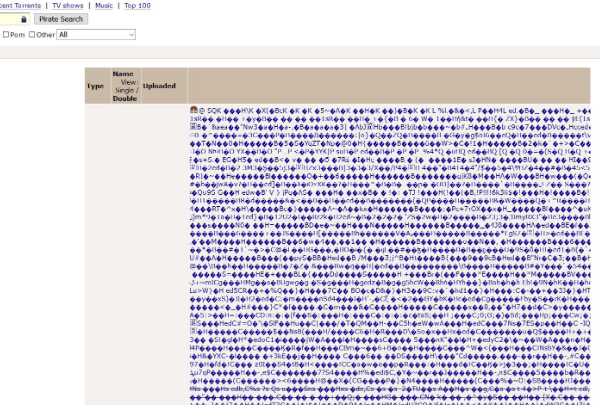Open the Recent Torrents link

20,6
